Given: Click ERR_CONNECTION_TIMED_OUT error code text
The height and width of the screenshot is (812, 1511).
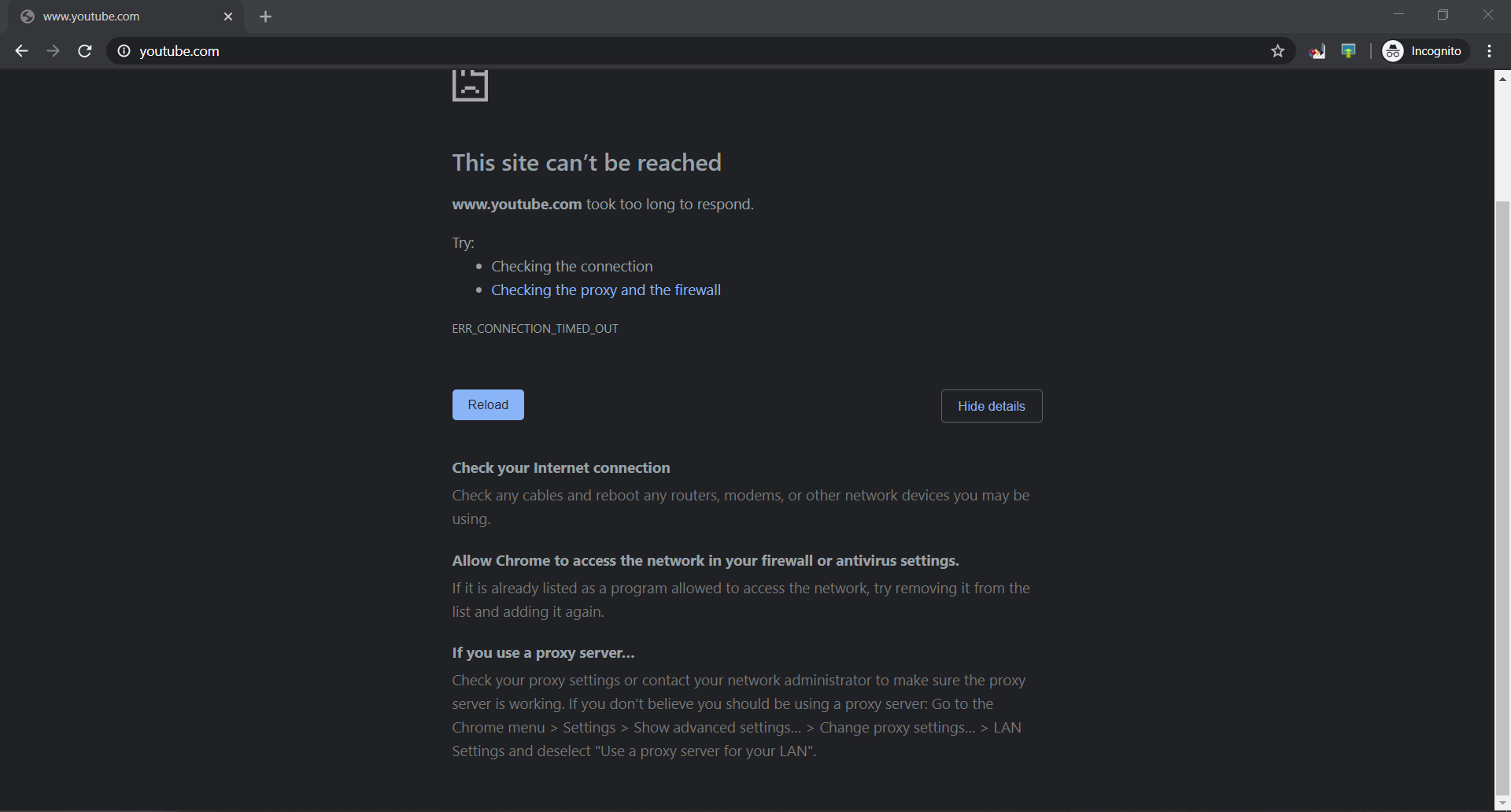Looking at the screenshot, I should pyautogui.click(x=535, y=329).
